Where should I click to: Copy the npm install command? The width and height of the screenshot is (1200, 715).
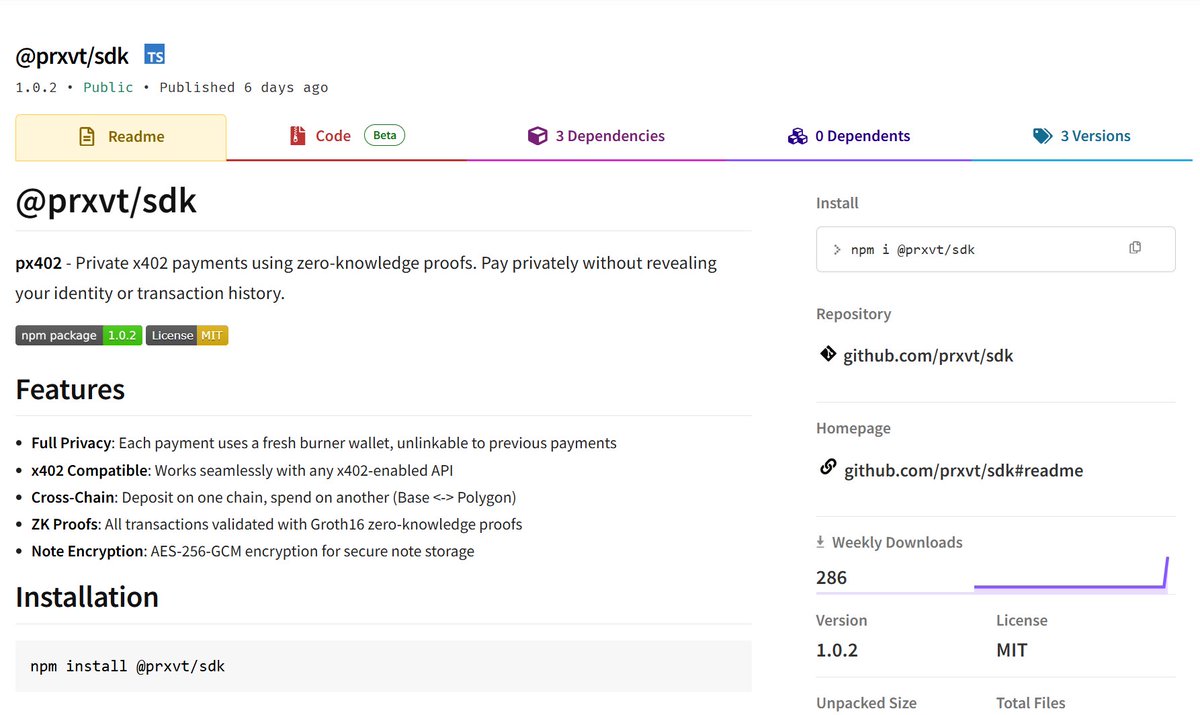click(1135, 248)
